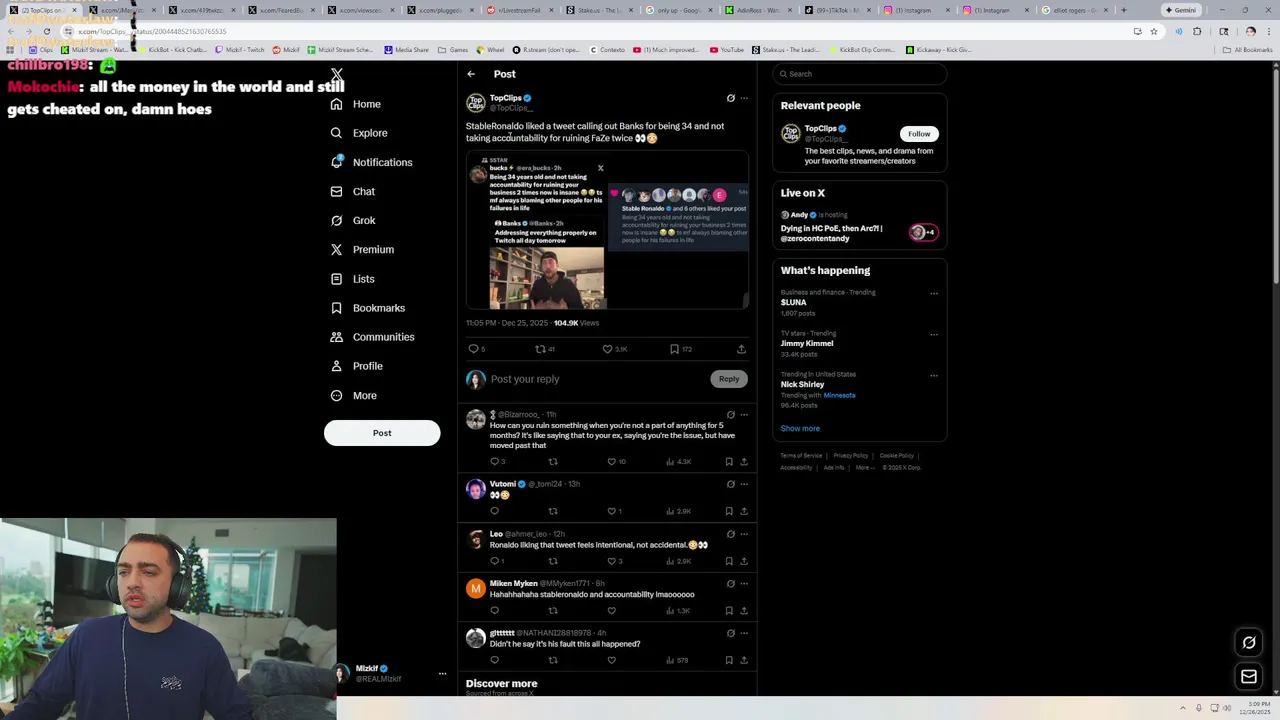1280x720 pixels.
Task: Open Mizkif account menu three dots
Action: [442, 674]
